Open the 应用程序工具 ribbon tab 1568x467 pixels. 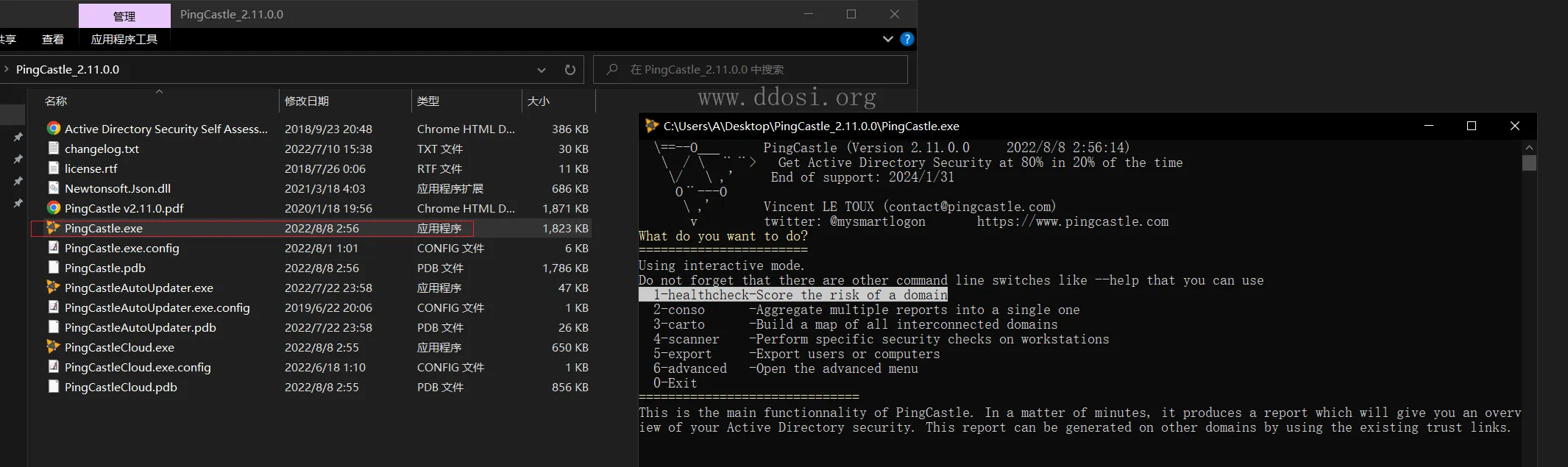pos(124,40)
